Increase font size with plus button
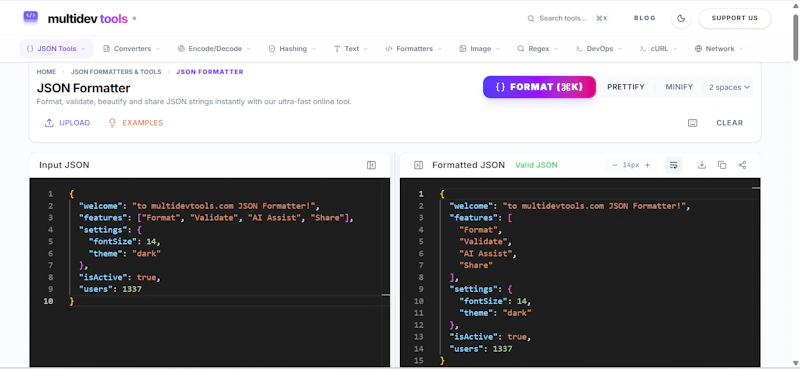This screenshot has height=369, width=800. (647, 165)
